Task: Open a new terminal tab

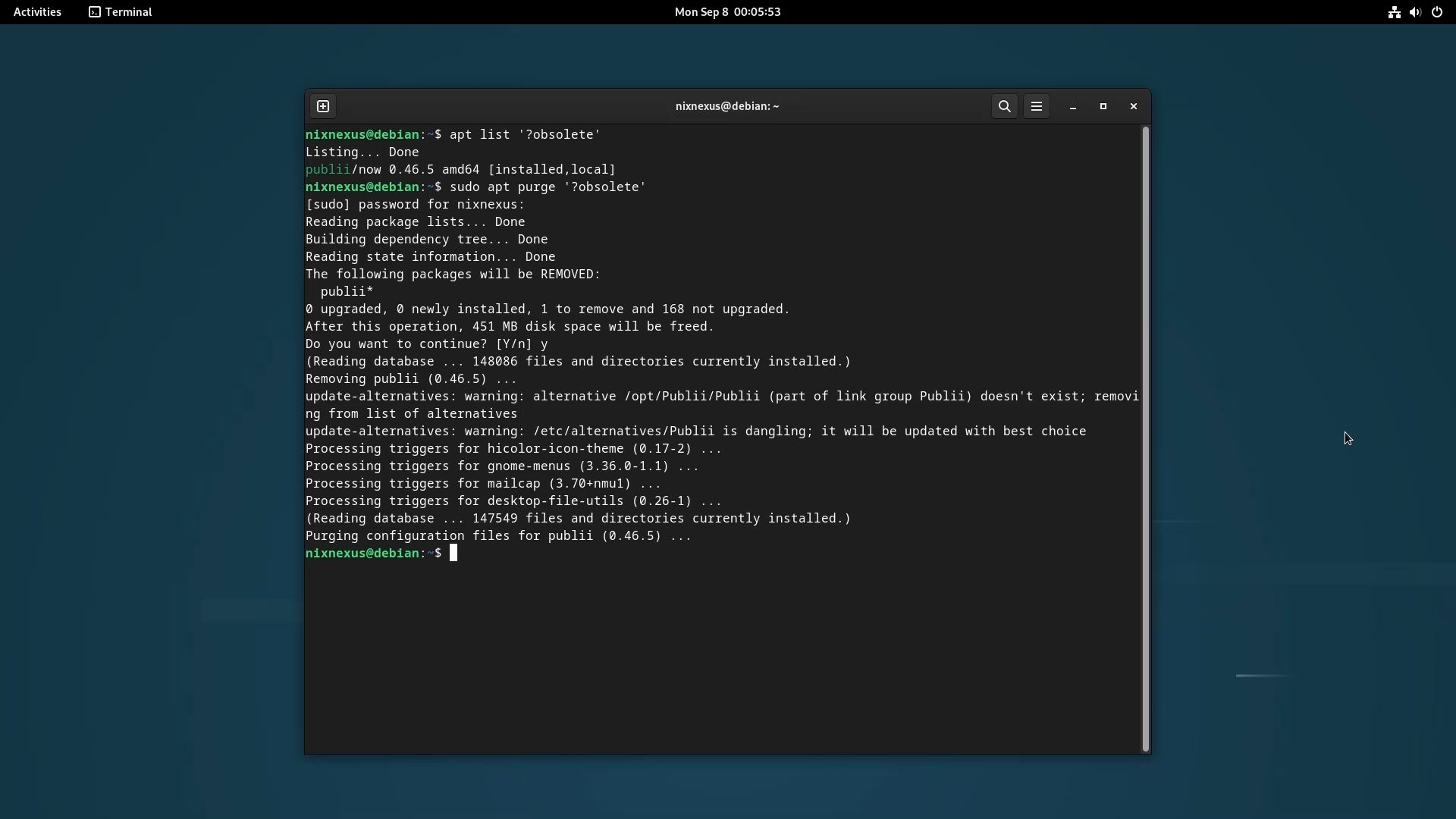Action: 323,106
